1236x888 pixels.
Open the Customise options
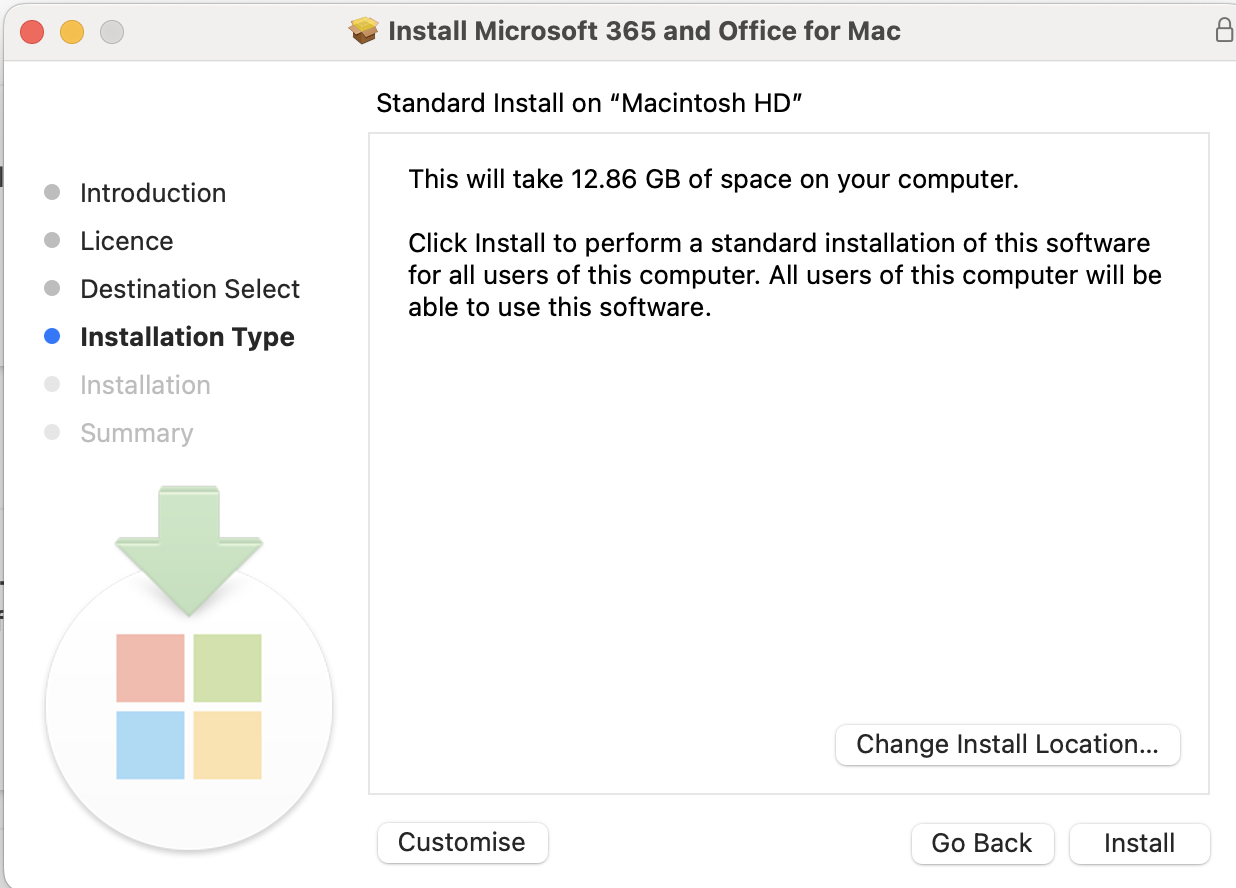click(462, 842)
